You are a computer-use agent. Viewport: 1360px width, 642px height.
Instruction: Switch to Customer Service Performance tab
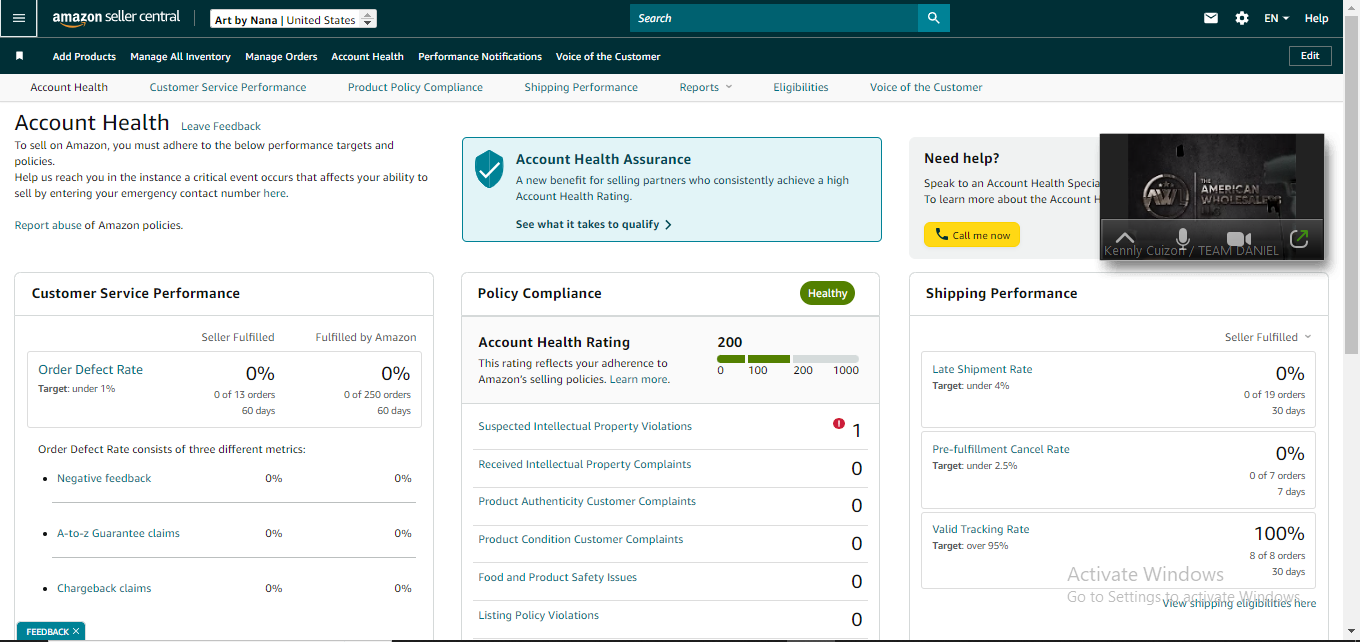(228, 87)
